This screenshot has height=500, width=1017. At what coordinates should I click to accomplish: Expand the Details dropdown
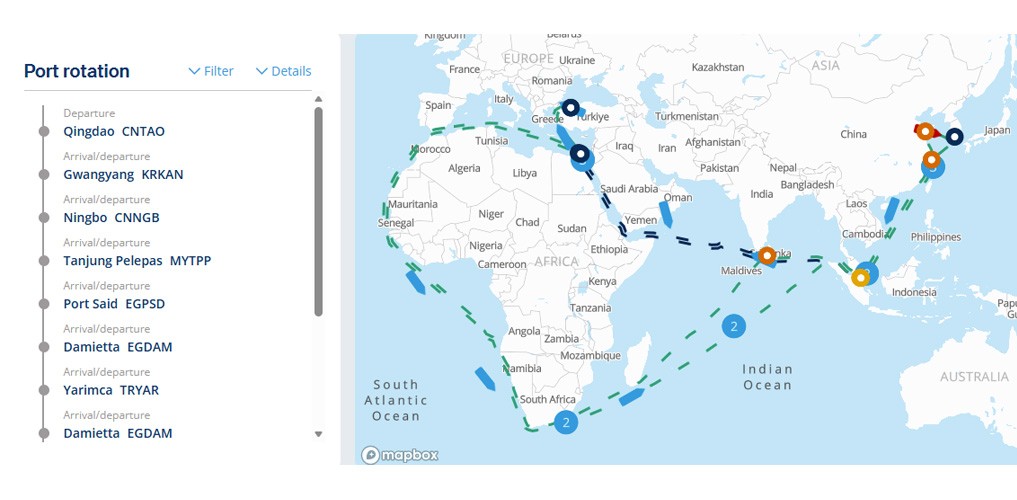coord(283,71)
